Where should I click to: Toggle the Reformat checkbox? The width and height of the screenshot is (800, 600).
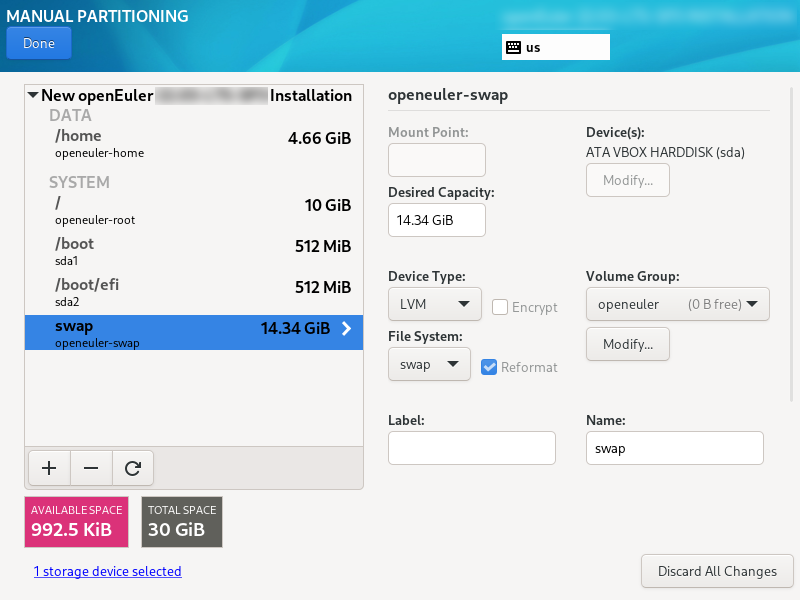tap(489, 367)
